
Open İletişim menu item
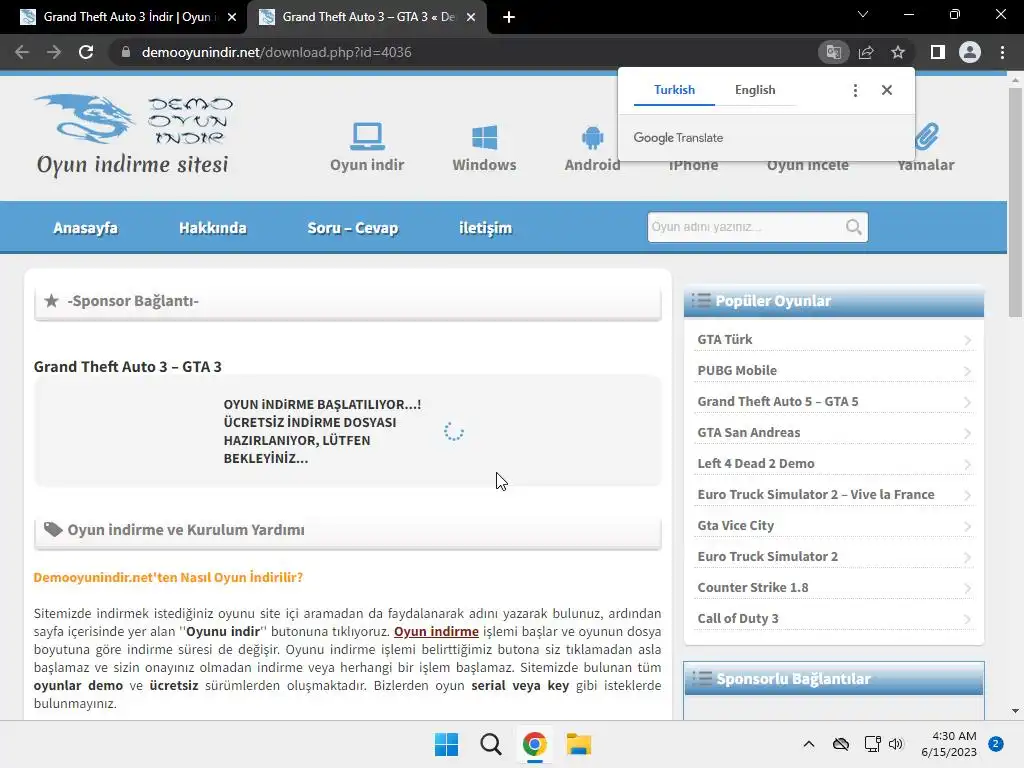point(485,228)
